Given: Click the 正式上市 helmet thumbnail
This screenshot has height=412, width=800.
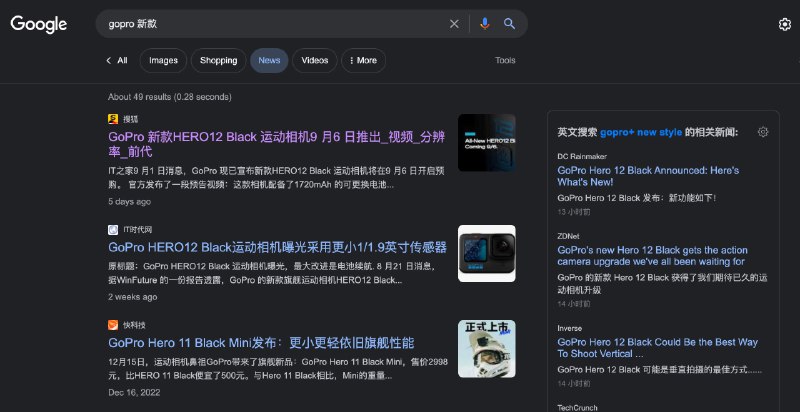Looking at the screenshot, I should (487, 349).
